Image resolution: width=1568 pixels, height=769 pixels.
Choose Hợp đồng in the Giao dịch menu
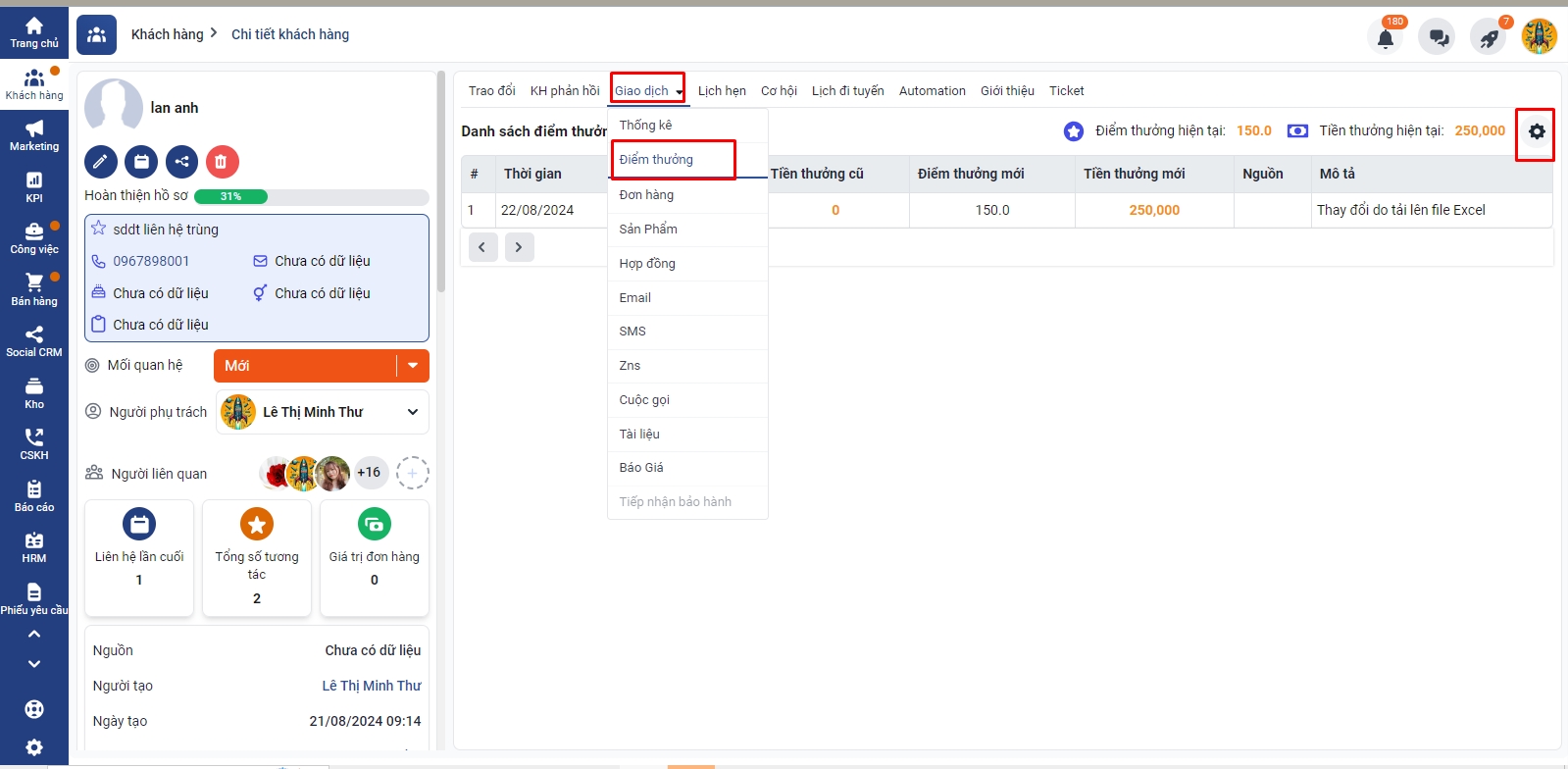pos(647,264)
